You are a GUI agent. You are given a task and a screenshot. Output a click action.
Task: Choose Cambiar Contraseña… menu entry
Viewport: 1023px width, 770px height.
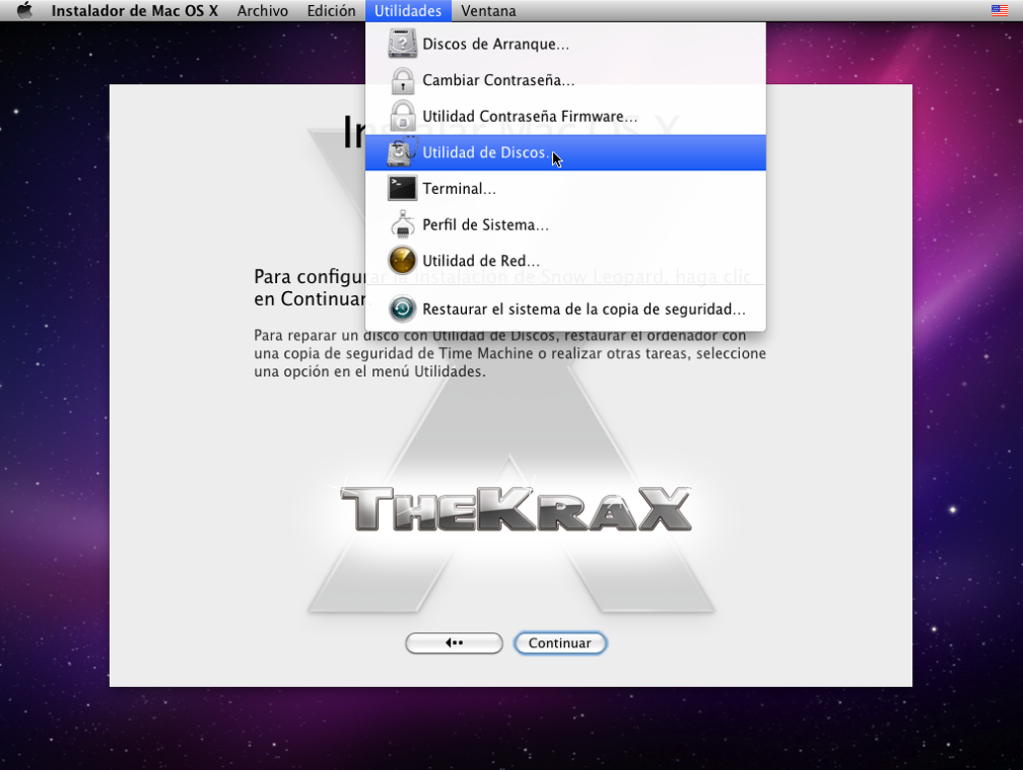(565, 80)
